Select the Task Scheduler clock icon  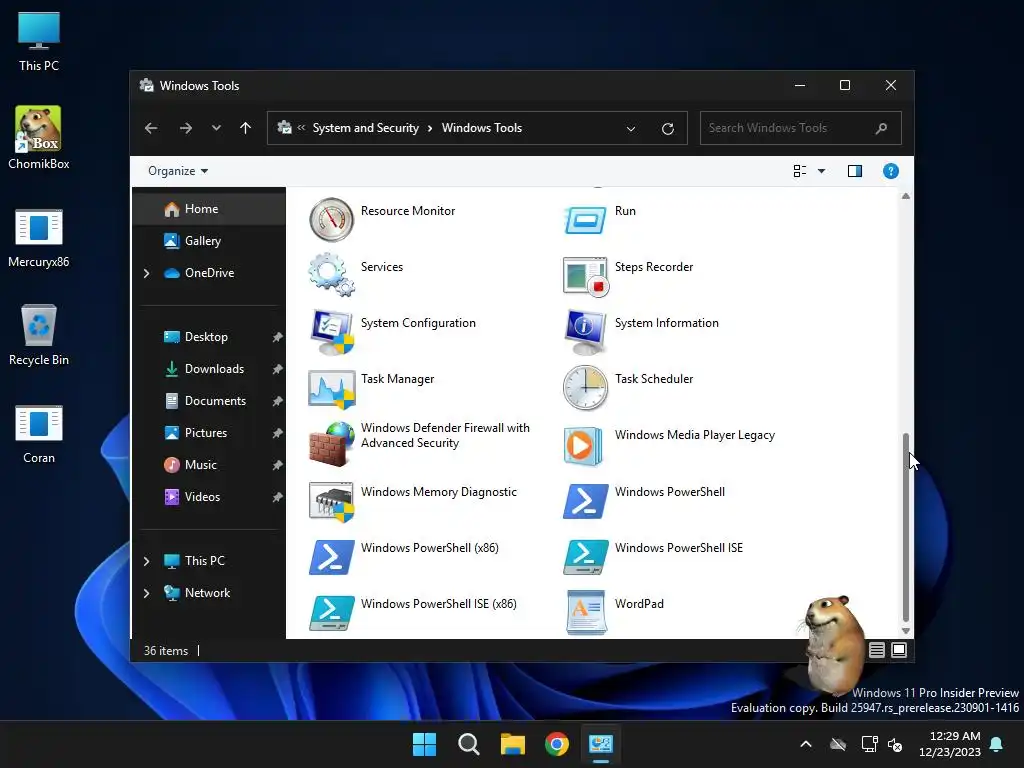point(585,388)
